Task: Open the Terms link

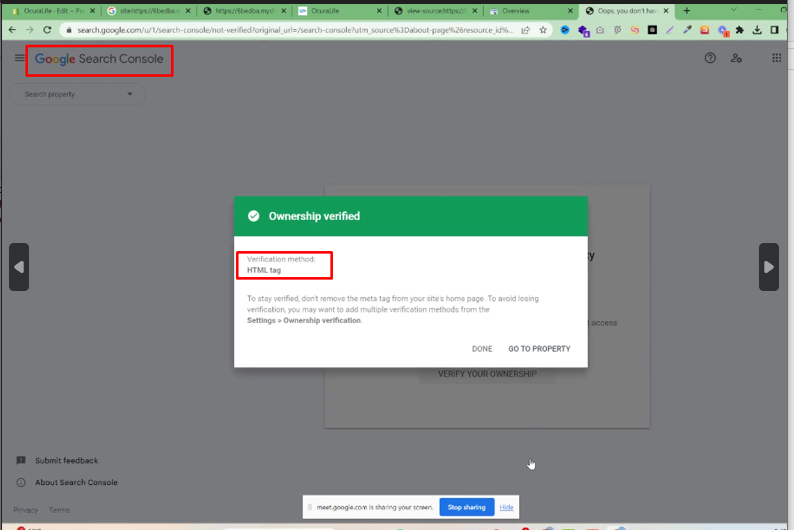Action: tap(59, 510)
